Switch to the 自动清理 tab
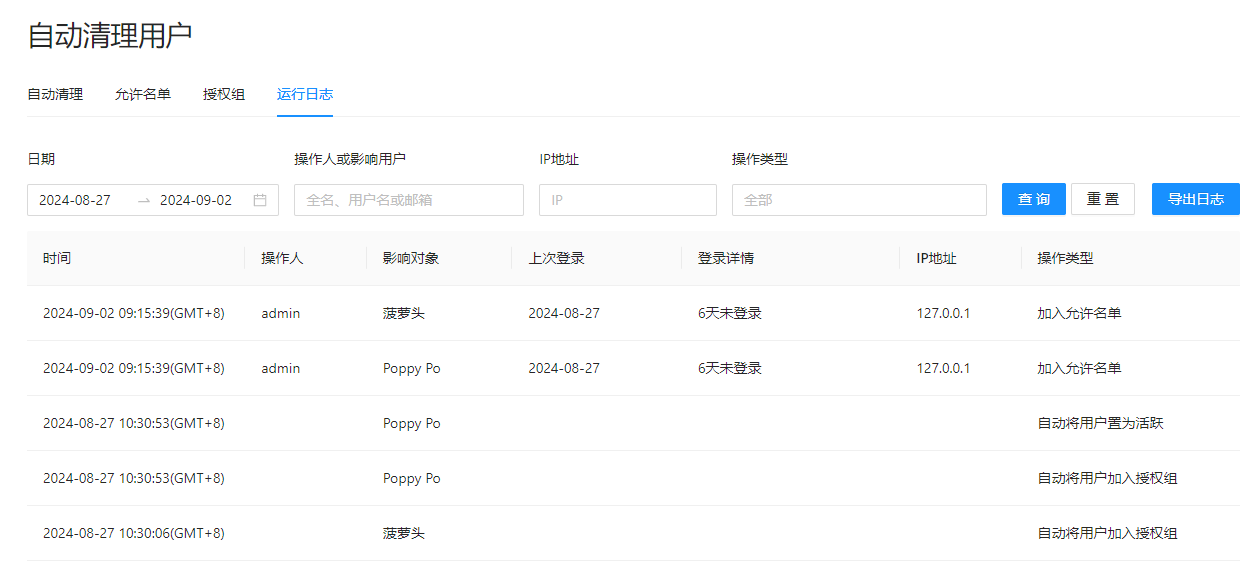 point(55,94)
